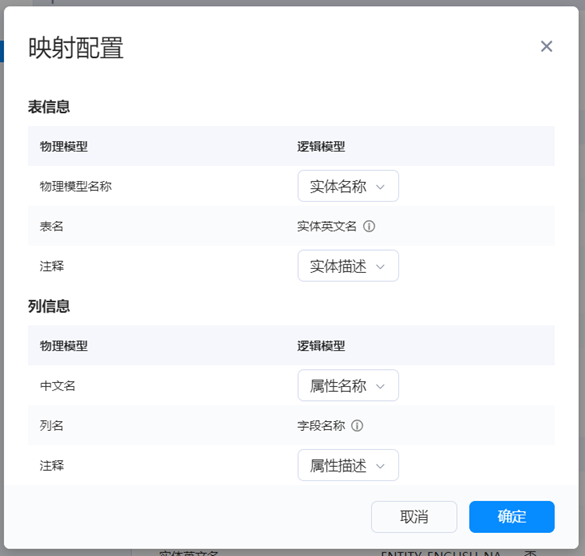Open the 实体名称 dropdown
This screenshot has height=556, width=585.
tap(348, 186)
